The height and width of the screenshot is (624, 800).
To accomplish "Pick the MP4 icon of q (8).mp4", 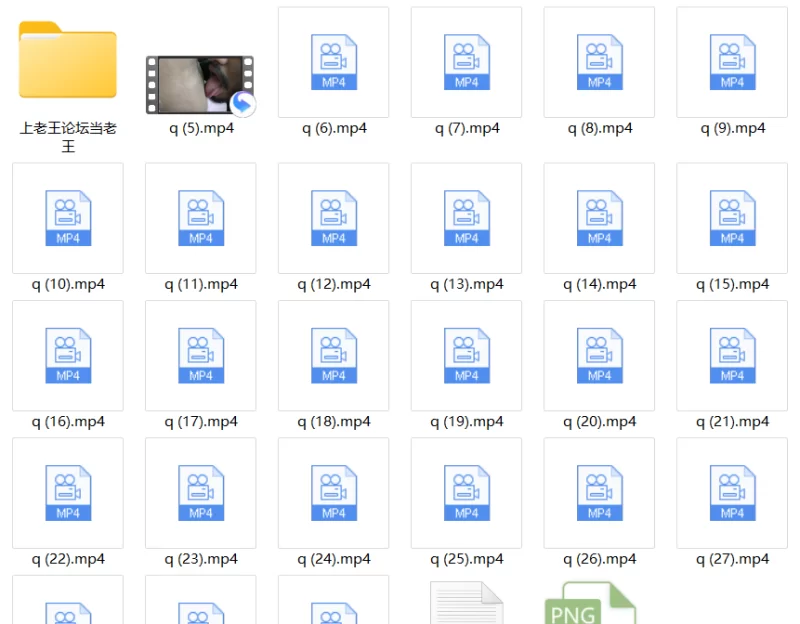I will [599, 62].
